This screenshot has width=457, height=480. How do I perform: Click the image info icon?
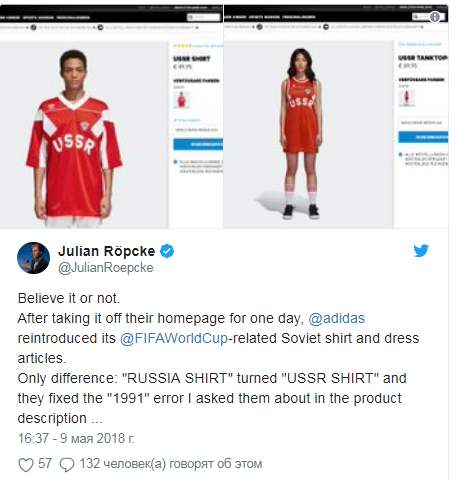click(435, 17)
